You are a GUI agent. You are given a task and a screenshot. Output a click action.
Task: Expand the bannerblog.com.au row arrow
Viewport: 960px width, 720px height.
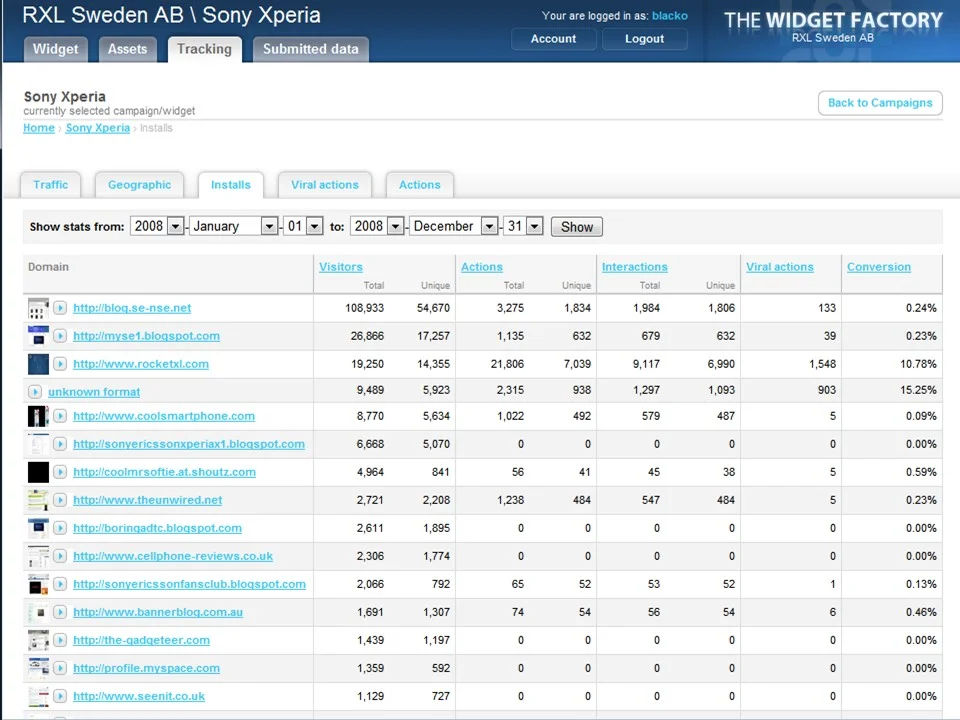pos(59,612)
